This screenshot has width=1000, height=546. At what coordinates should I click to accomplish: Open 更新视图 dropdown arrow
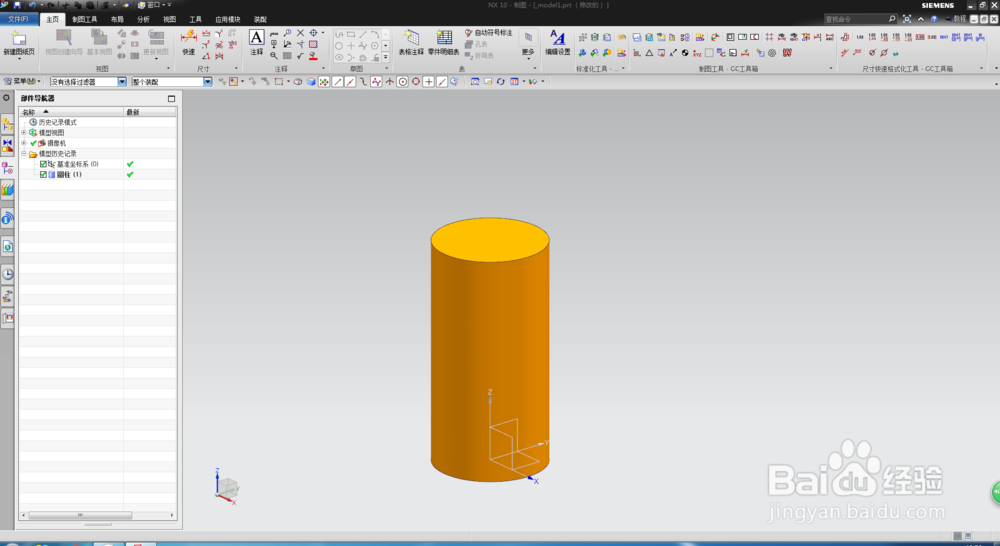[156, 59]
